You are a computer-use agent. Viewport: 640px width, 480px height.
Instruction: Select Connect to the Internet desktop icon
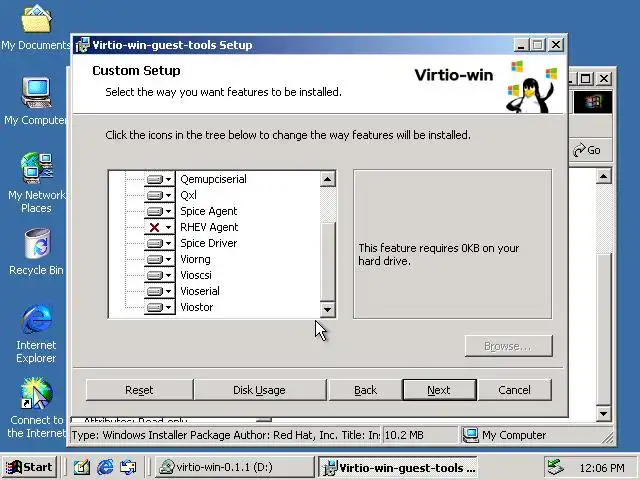tap(36, 408)
